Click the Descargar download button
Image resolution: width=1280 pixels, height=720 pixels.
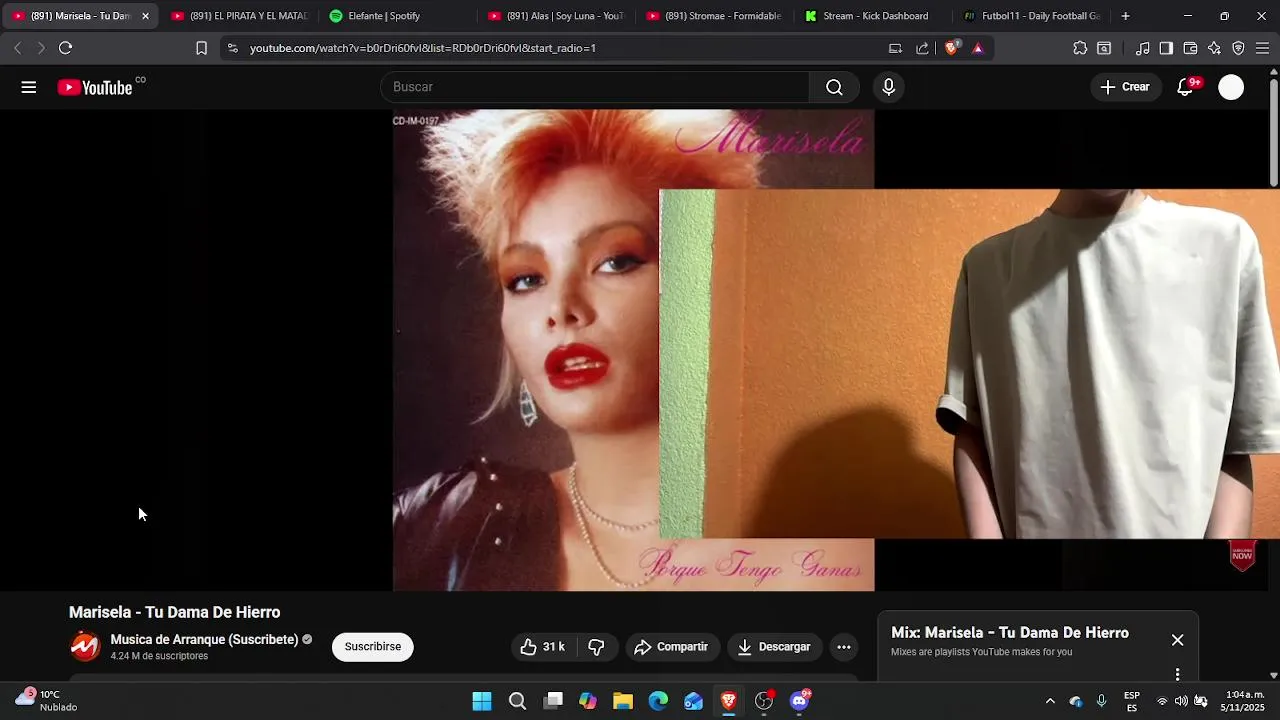point(775,647)
